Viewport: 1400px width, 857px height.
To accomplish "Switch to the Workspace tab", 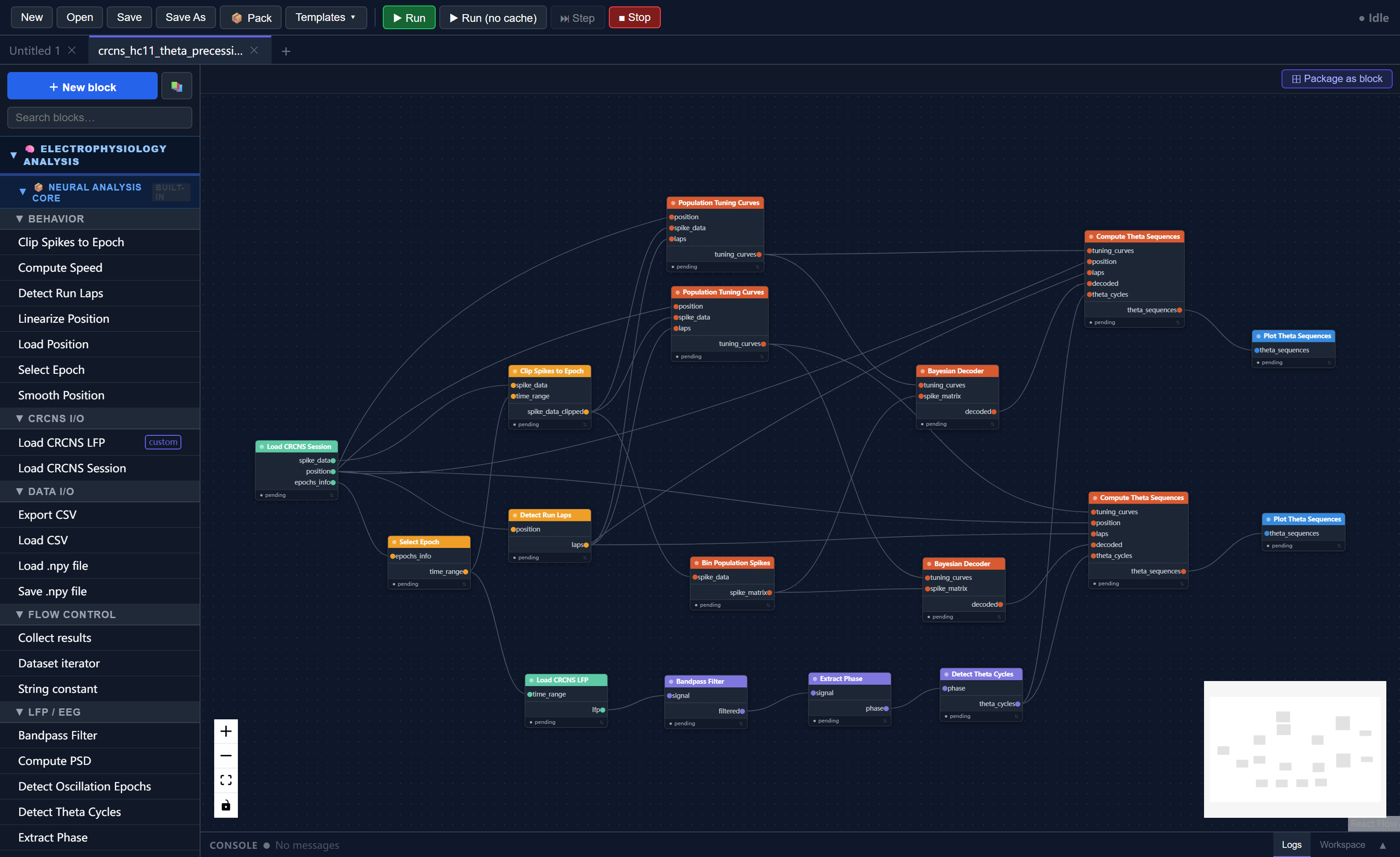I will pyautogui.click(x=1342, y=845).
